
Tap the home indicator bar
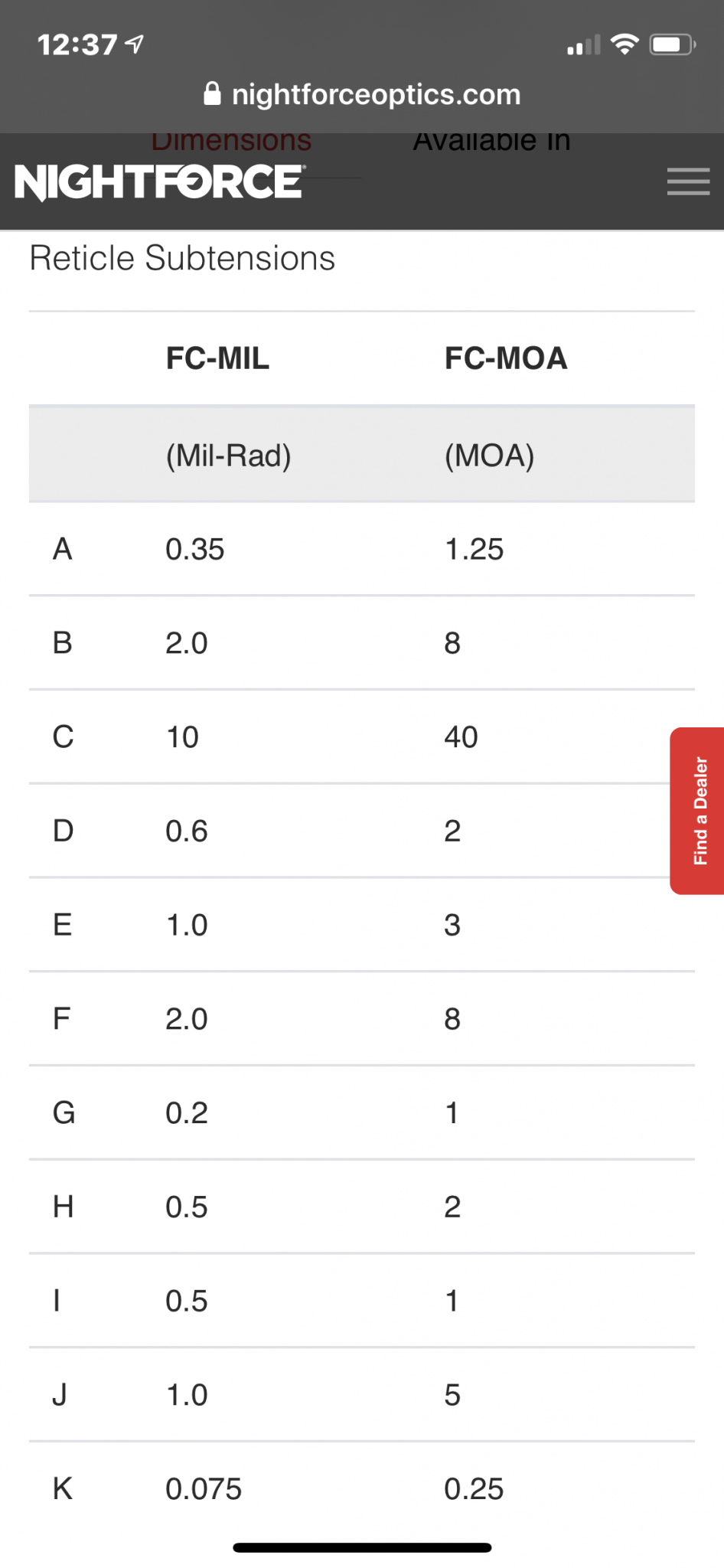[362, 1547]
